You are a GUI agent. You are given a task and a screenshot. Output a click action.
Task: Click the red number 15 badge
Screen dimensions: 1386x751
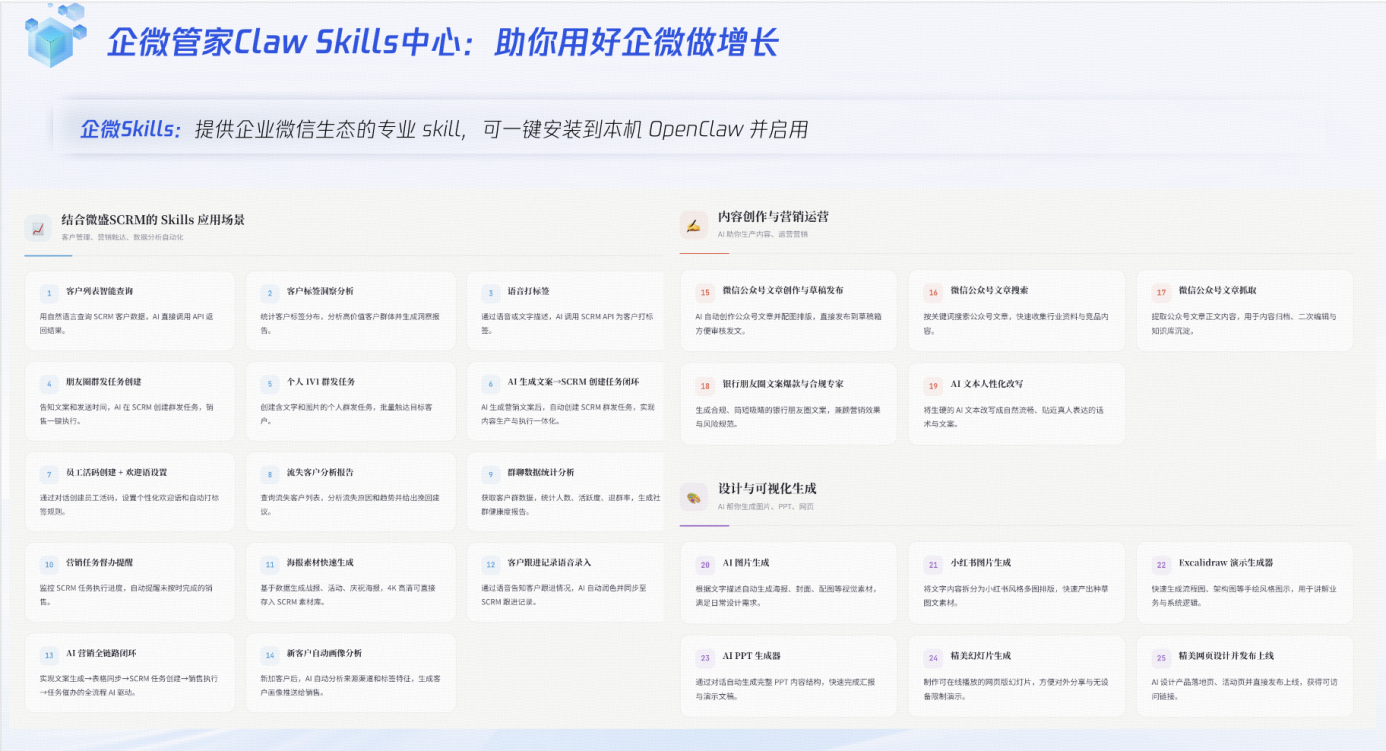click(x=705, y=292)
